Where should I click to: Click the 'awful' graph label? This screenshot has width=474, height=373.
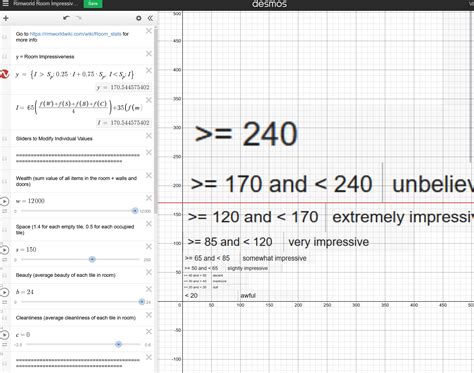click(x=248, y=296)
